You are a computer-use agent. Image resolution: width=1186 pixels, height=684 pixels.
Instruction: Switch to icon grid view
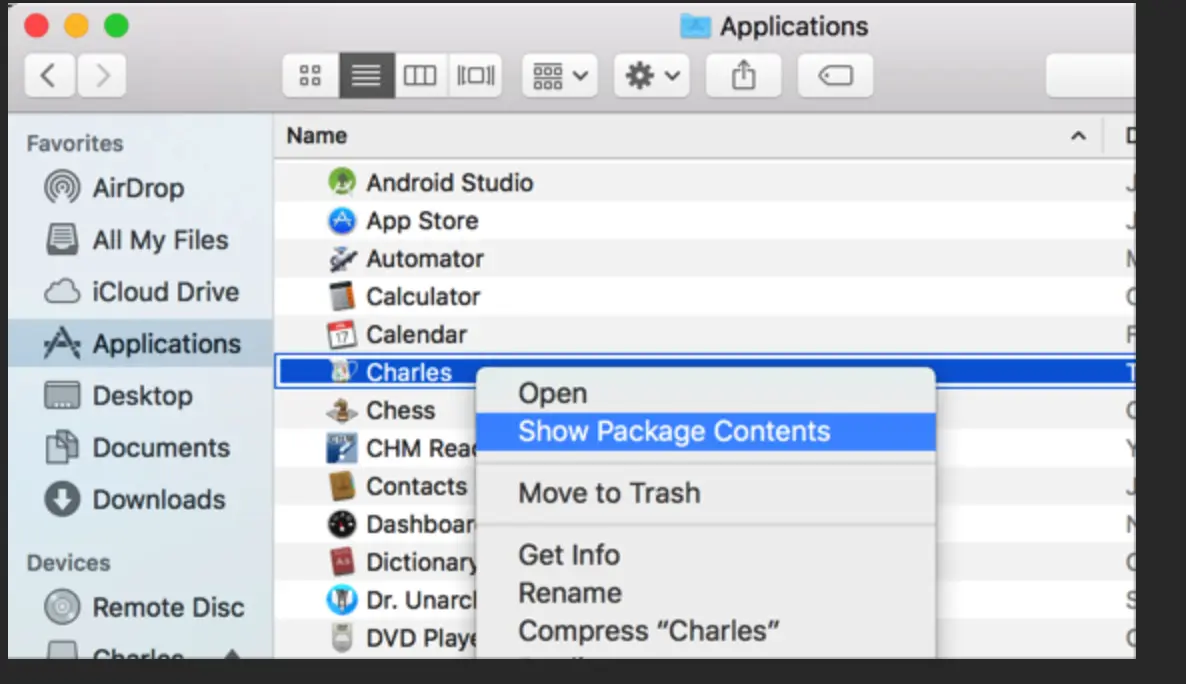point(310,75)
